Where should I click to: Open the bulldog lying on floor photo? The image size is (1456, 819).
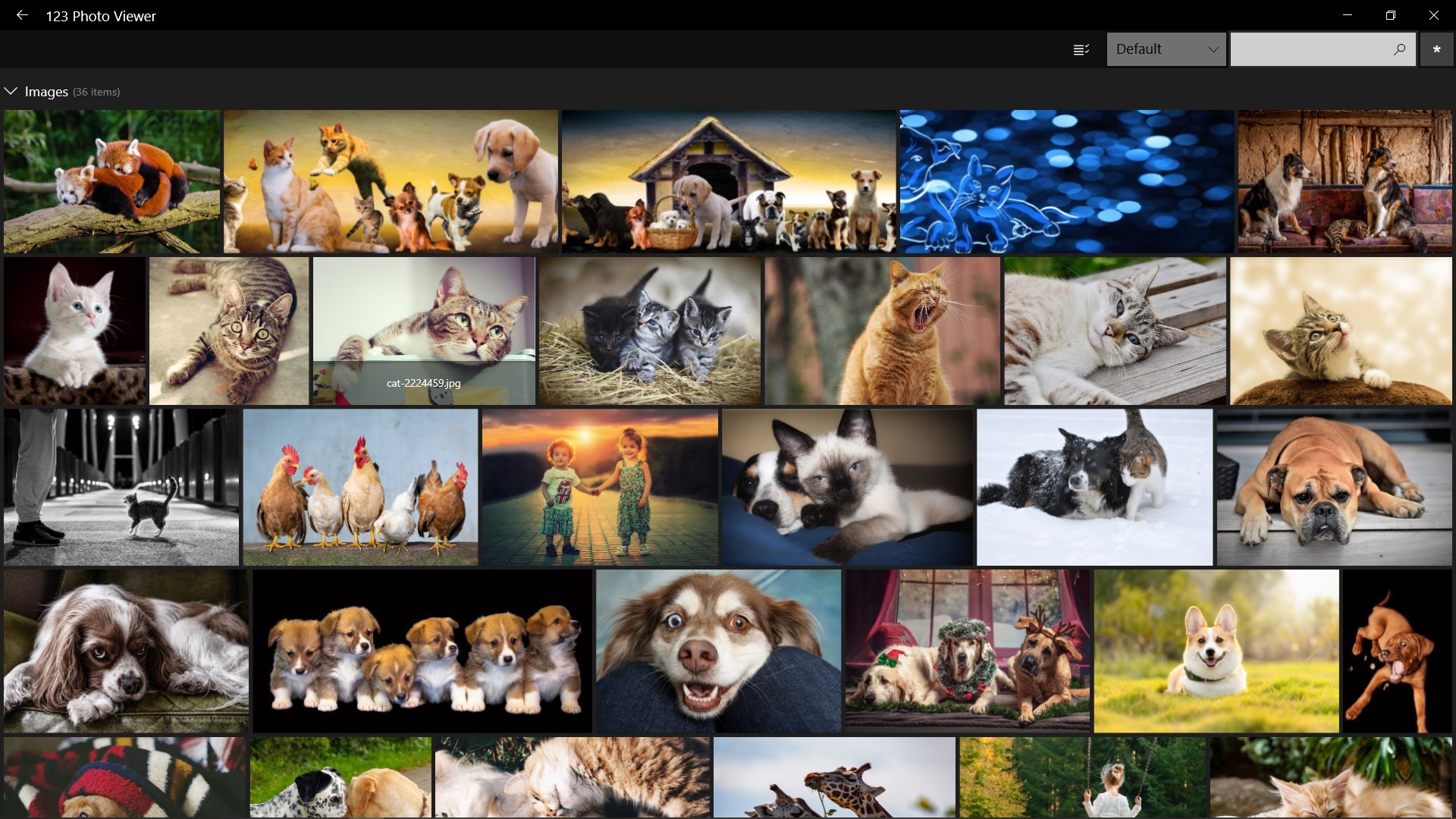click(1333, 487)
